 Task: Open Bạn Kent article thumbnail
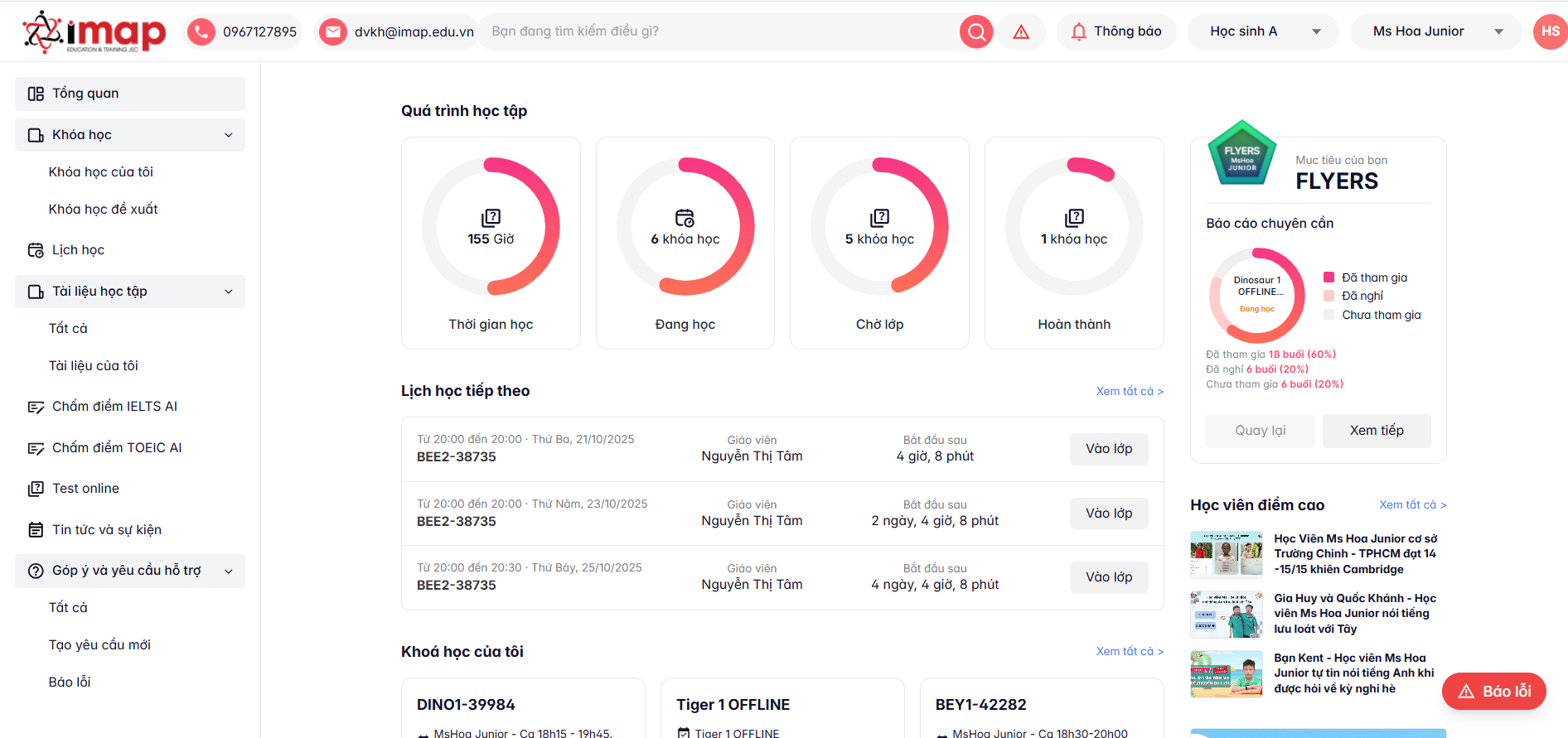pos(1227,673)
